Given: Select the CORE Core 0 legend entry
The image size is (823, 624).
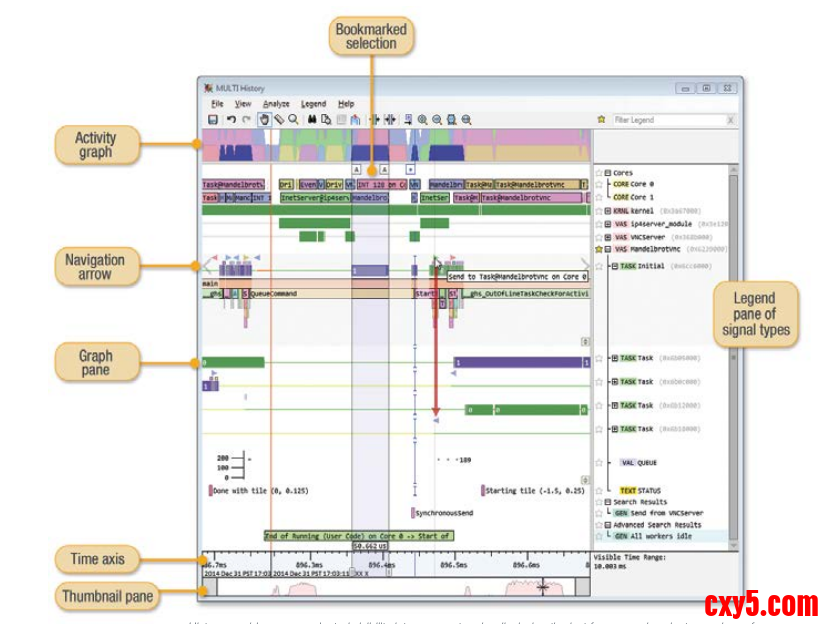Looking at the screenshot, I should (x=634, y=184).
